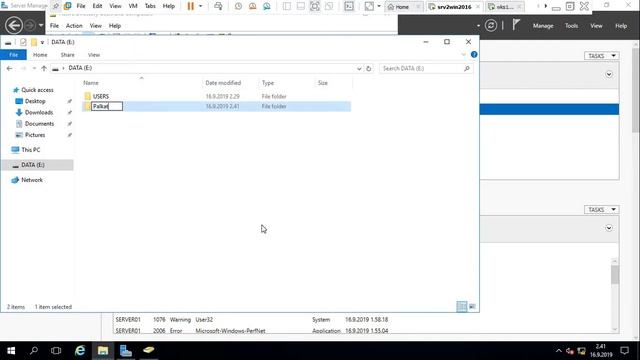Open the VM menu

tap(133, 6)
